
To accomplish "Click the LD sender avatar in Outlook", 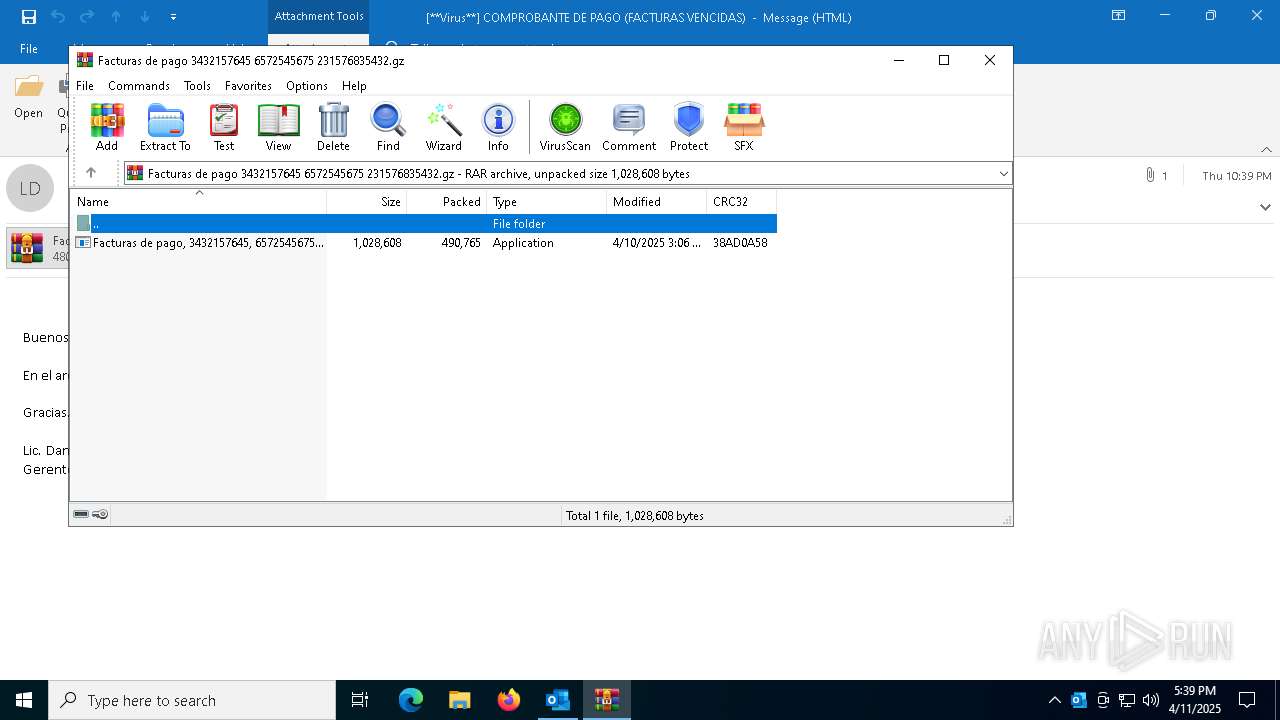I will [x=30, y=188].
